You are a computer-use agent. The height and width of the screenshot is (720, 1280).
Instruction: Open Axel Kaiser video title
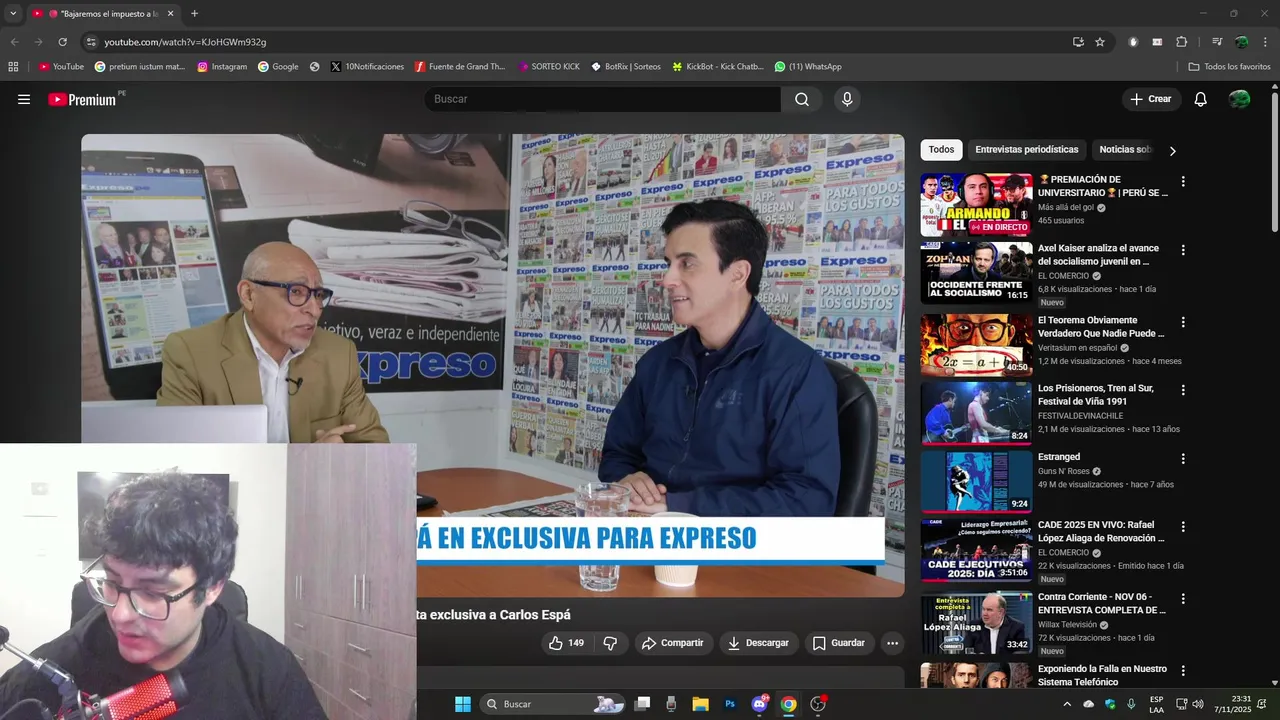[x=1098, y=255]
